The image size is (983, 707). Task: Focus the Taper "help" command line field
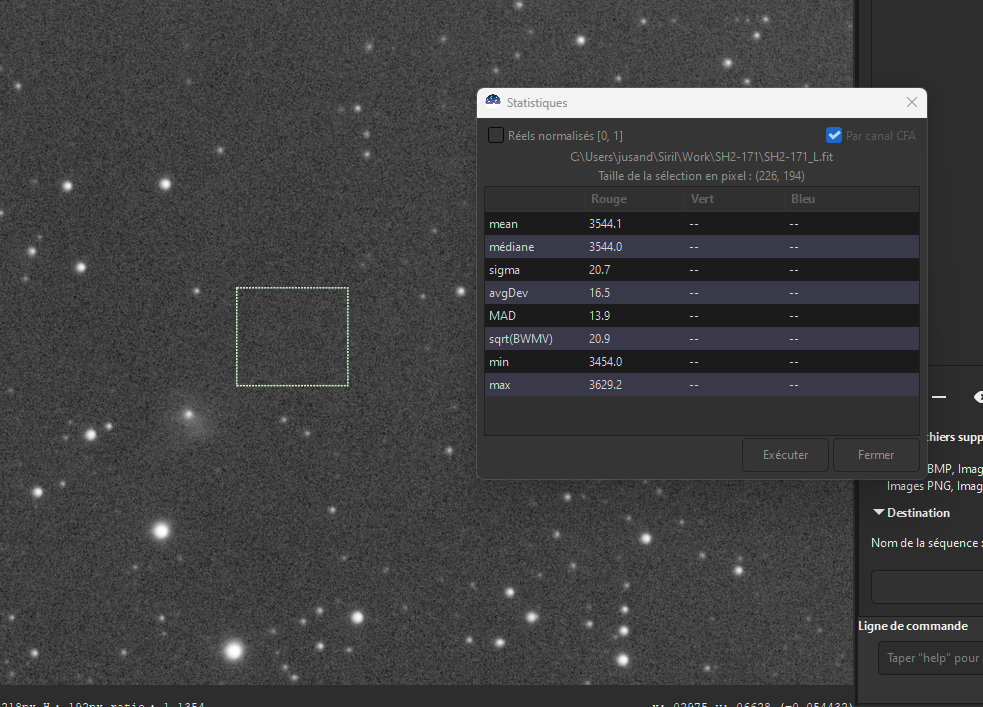click(931, 658)
